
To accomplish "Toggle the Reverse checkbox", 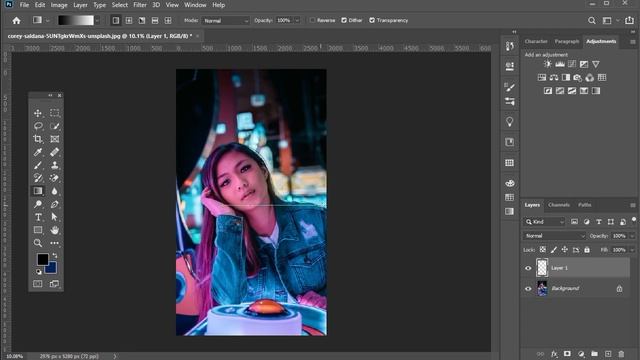I will click(312, 20).
